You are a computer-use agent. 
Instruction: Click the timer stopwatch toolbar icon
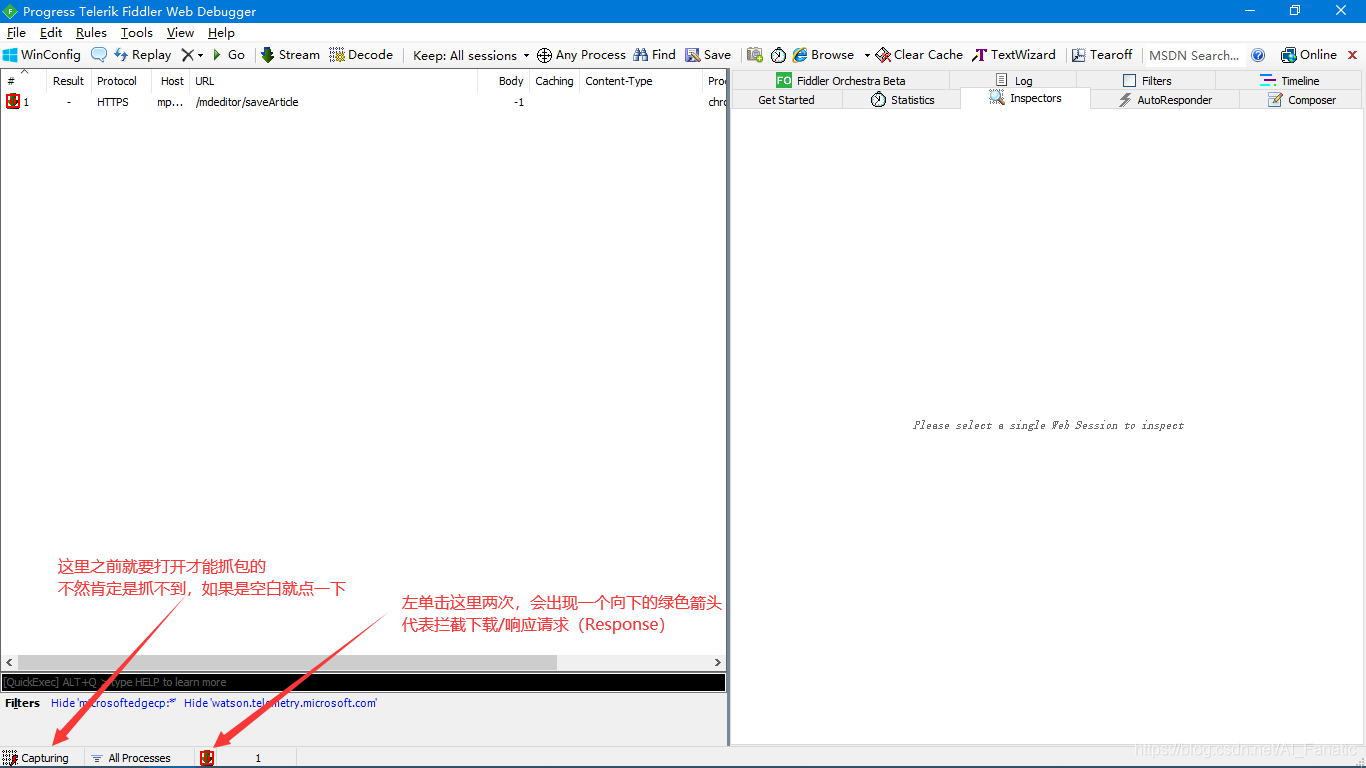(778, 55)
